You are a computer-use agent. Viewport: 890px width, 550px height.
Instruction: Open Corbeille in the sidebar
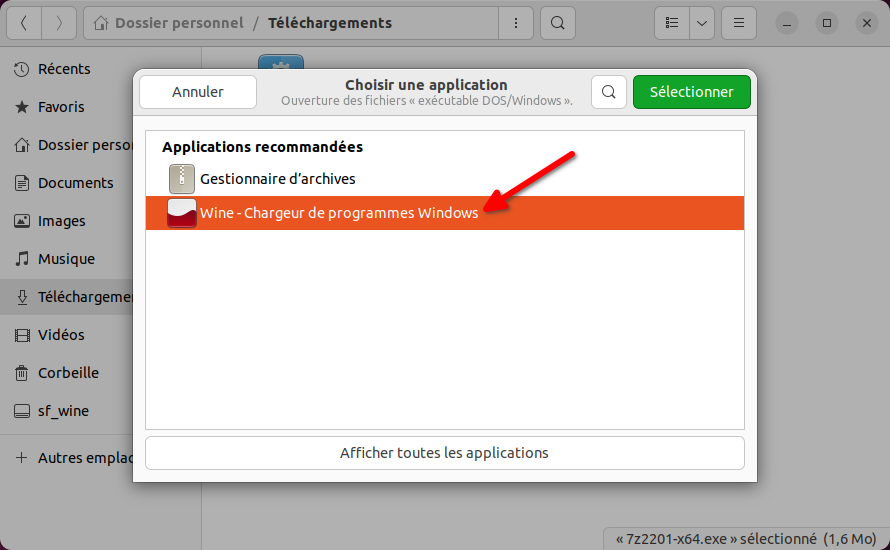click(x=67, y=373)
